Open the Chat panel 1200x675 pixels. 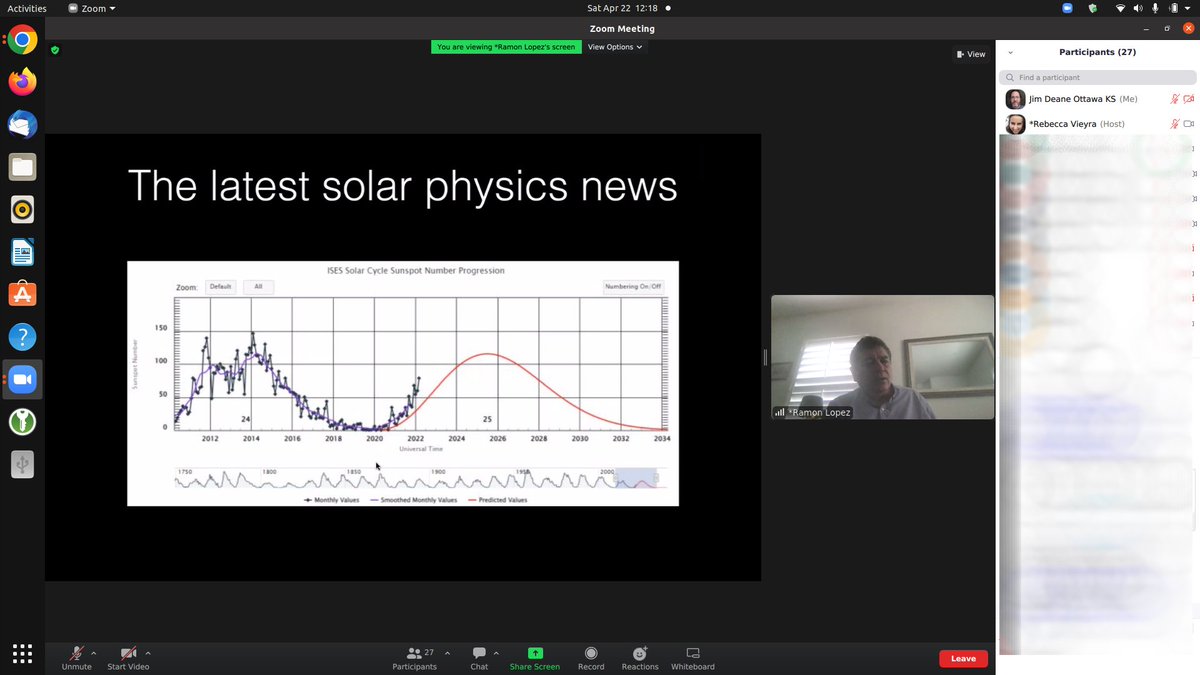click(x=479, y=658)
